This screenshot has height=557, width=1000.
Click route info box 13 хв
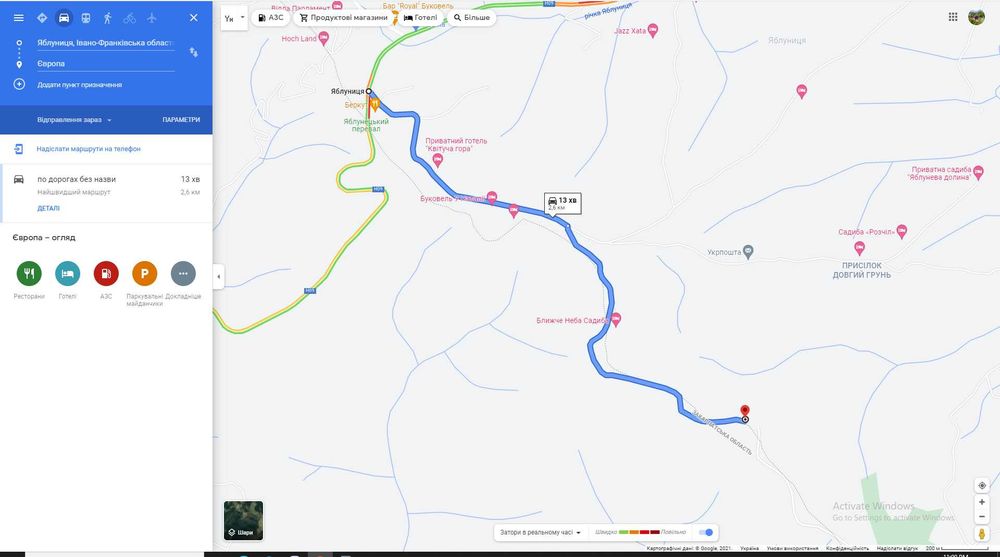[x=562, y=203]
